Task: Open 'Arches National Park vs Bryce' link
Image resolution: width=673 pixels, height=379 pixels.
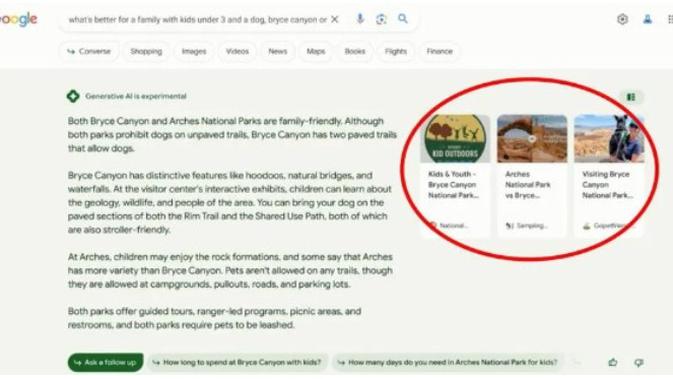Action: tap(527, 185)
